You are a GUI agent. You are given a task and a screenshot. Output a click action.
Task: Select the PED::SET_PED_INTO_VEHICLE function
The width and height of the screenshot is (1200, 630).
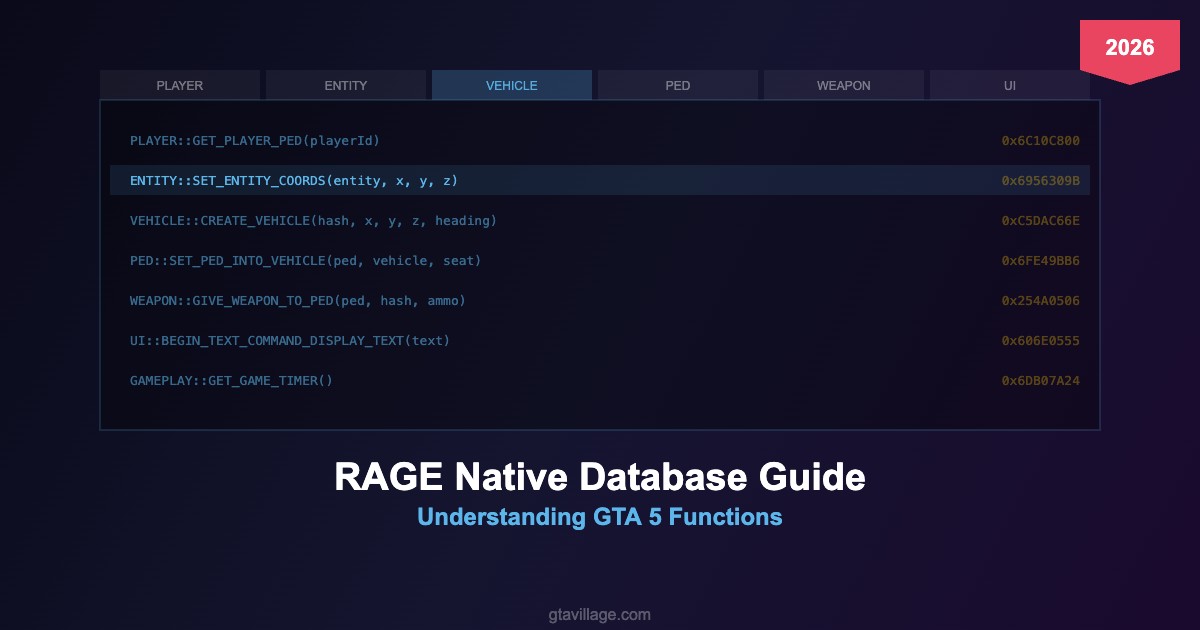click(x=305, y=261)
